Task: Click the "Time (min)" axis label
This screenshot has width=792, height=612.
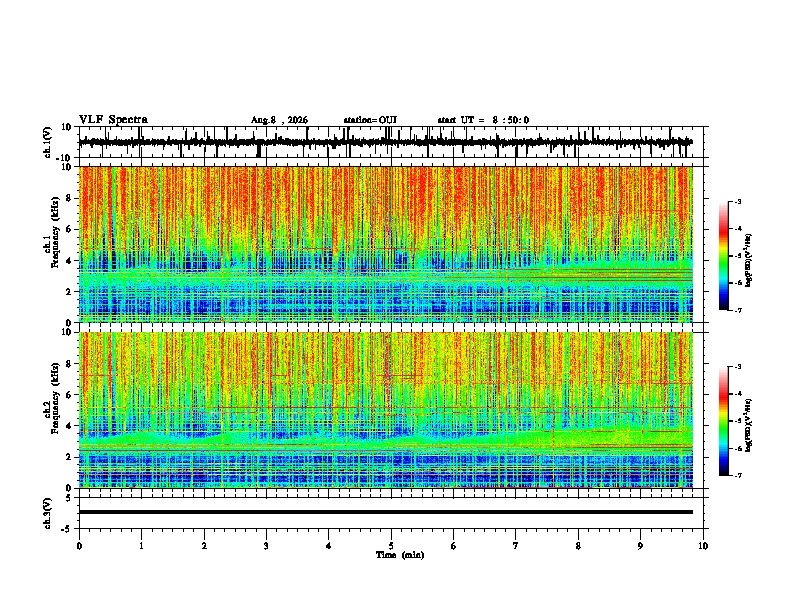Action: pos(400,555)
